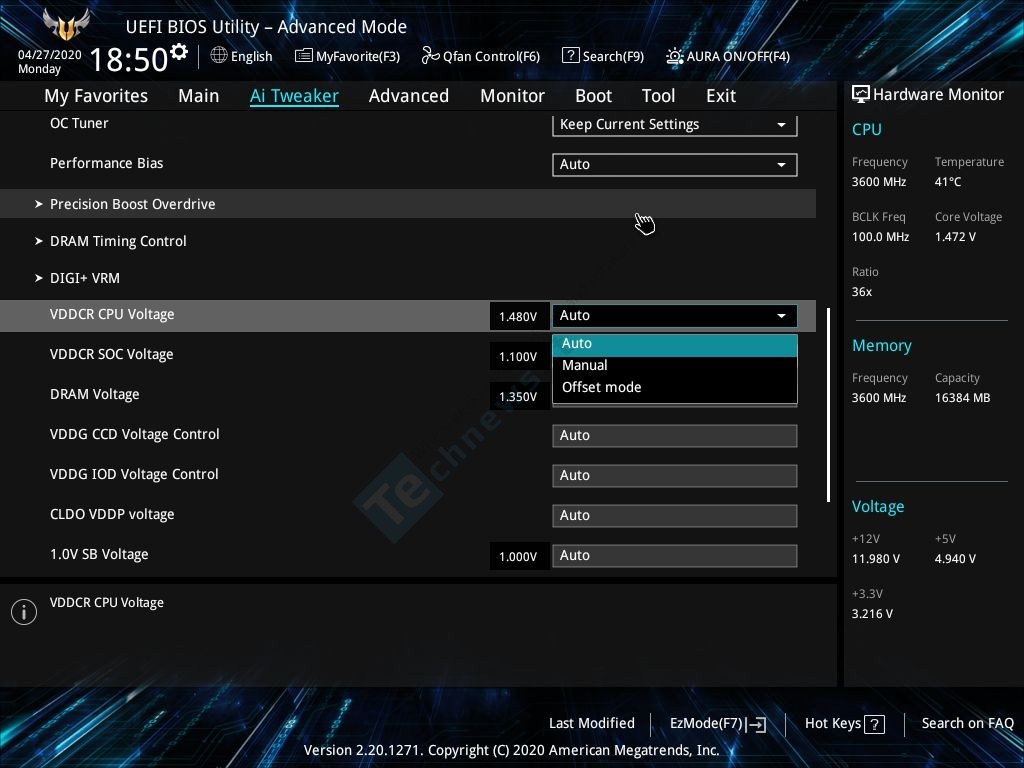The width and height of the screenshot is (1024, 768).
Task: Open the Monitor tab
Action: 513,96
